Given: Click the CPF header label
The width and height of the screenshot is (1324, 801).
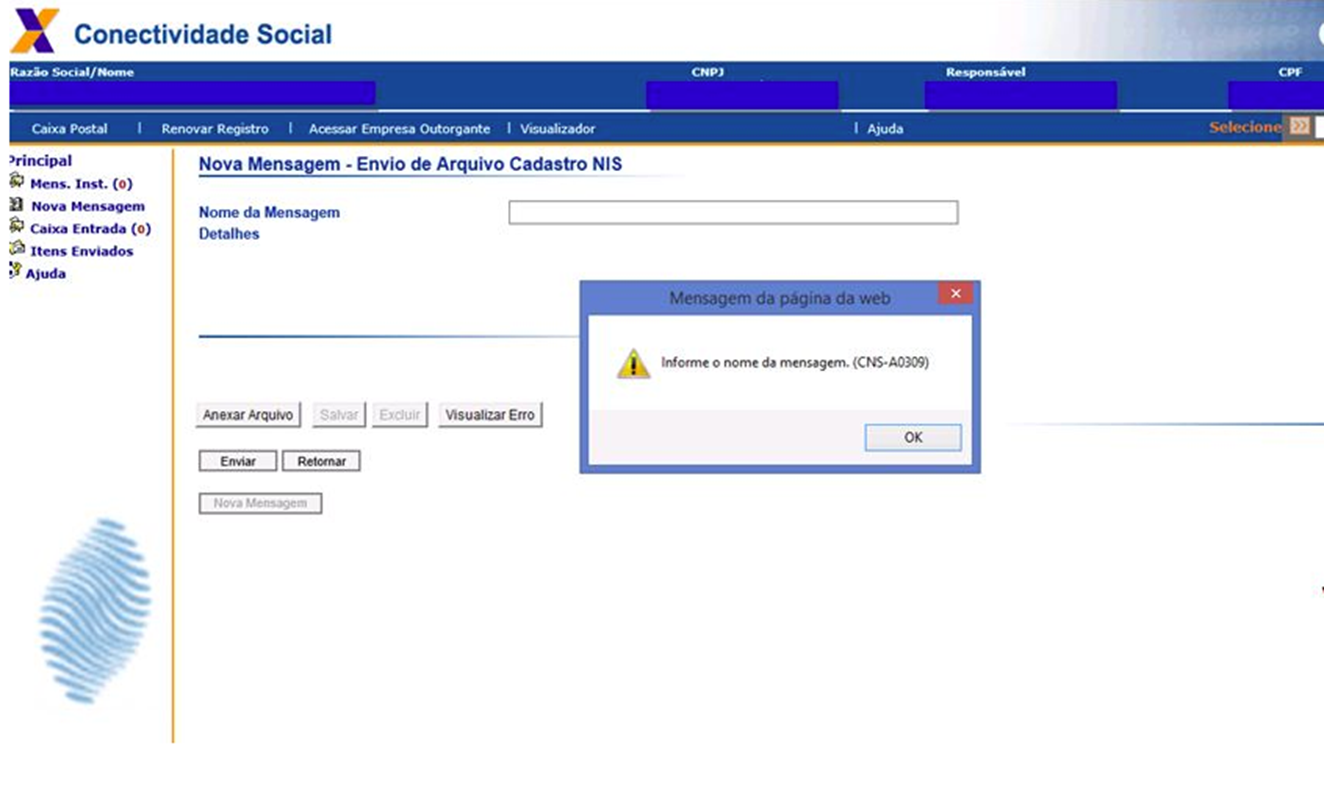Looking at the screenshot, I should 1290,72.
